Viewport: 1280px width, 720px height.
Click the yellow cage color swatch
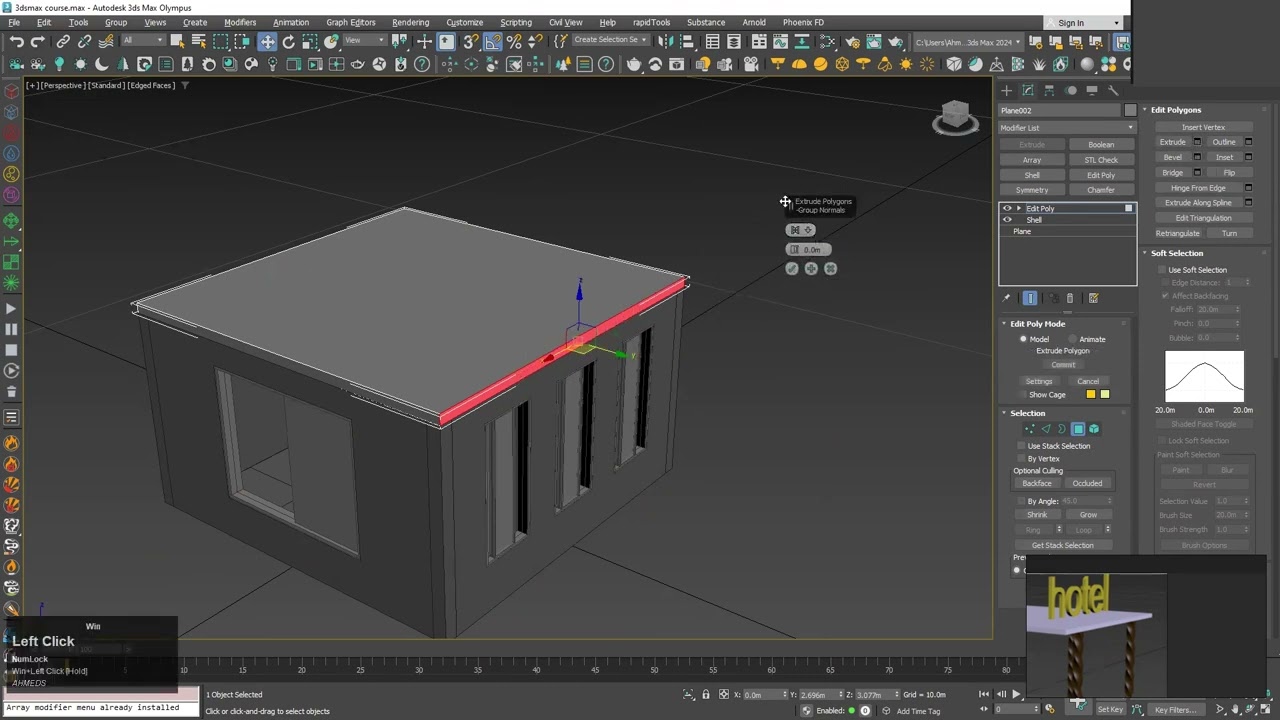pyautogui.click(x=1105, y=394)
